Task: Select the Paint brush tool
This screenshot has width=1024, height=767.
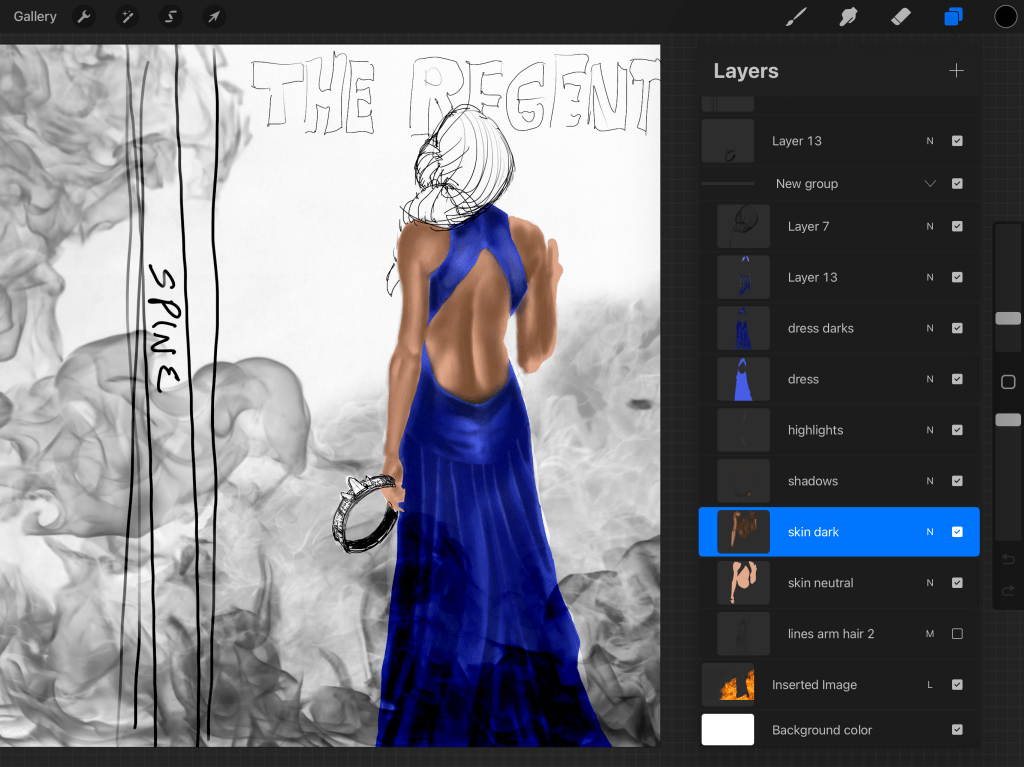Action: click(x=796, y=17)
